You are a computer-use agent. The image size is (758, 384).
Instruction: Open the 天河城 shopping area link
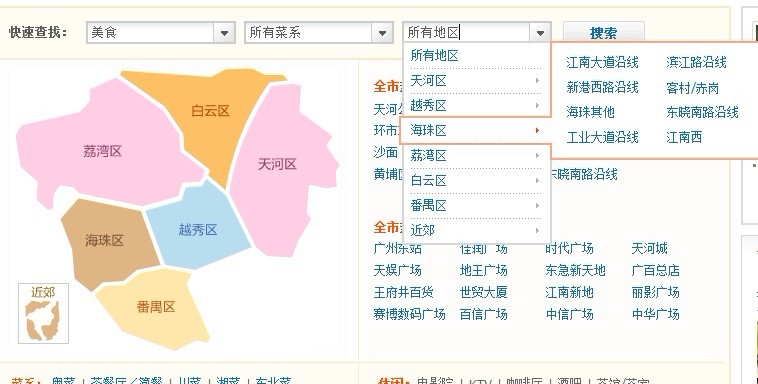coord(649,249)
